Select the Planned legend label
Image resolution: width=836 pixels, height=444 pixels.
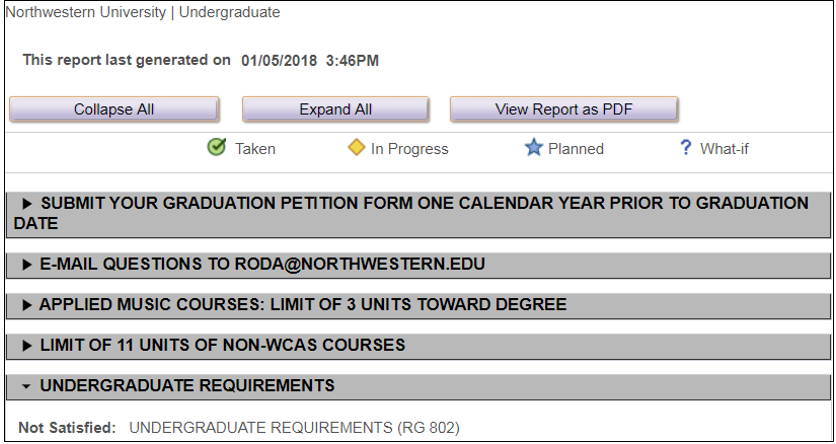coord(576,149)
